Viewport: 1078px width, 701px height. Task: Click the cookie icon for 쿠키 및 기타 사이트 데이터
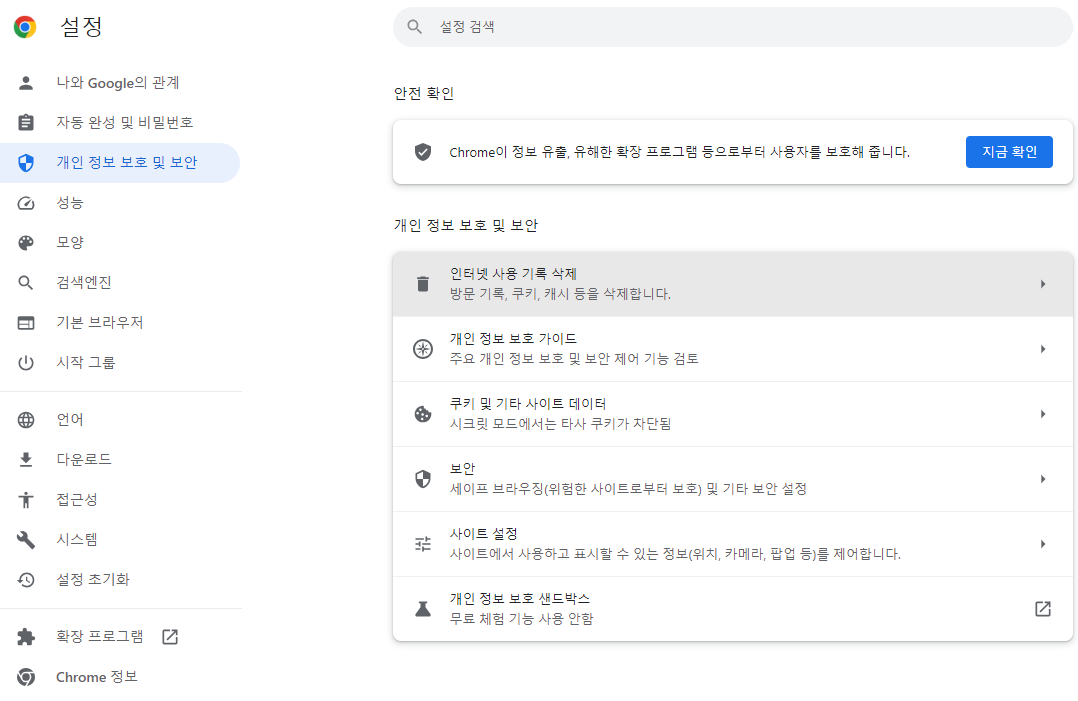[423, 414]
